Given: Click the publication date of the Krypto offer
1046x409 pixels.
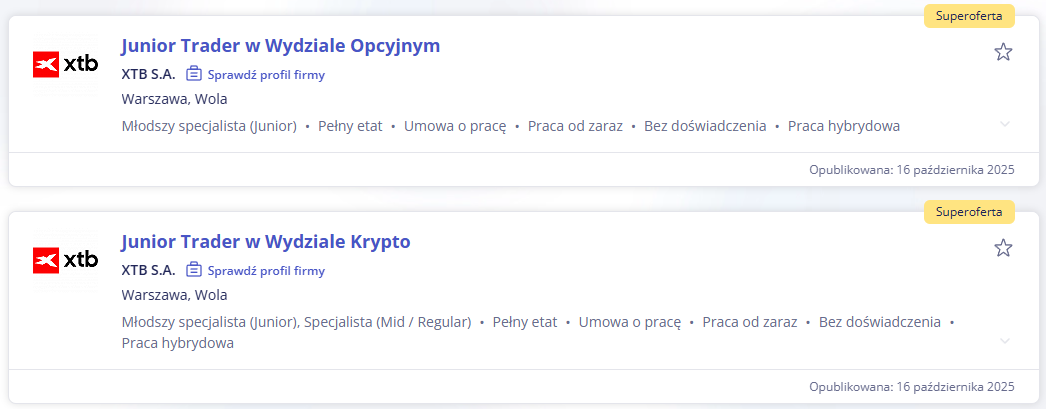Looking at the screenshot, I should click(x=911, y=387).
